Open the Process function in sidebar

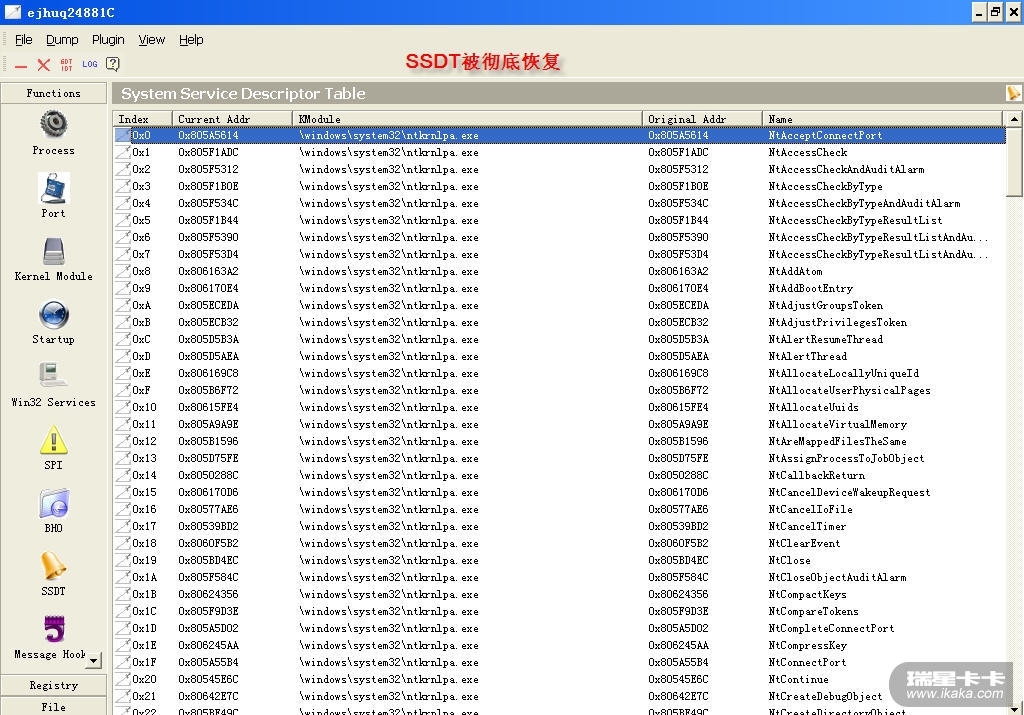coord(53,126)
